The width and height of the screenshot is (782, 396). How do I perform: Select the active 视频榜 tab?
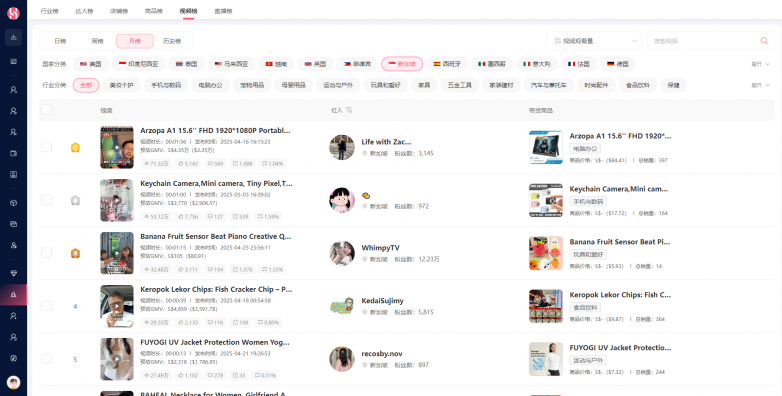point(188,11)
